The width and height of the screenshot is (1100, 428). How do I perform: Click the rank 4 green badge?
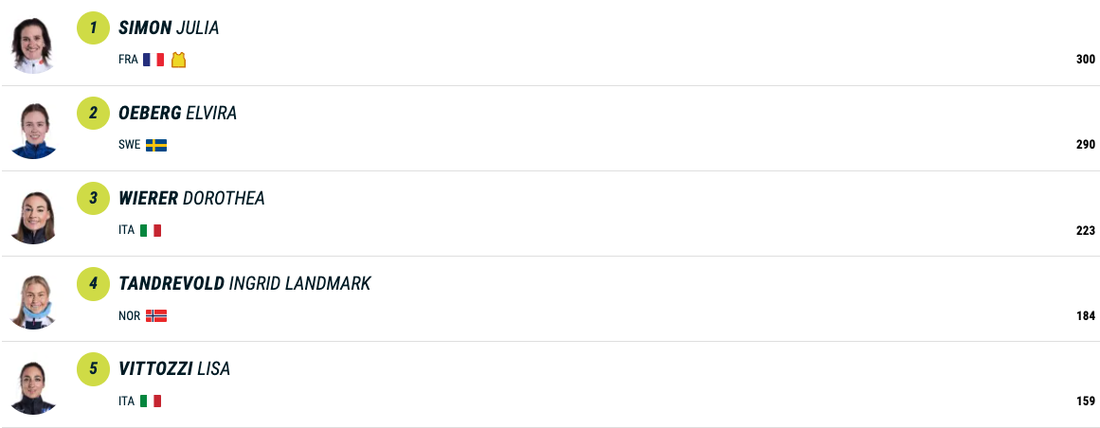(93, 284)
